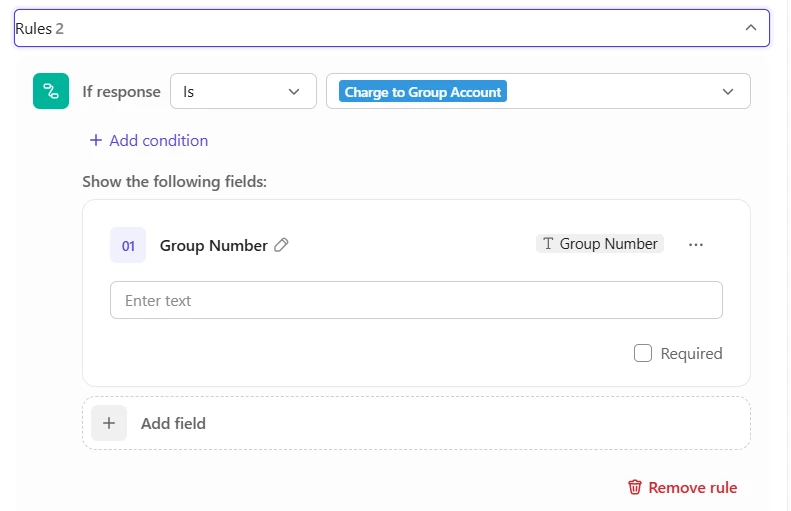
Task: Open the three-dot menu for Group Number field
Action: click(696, 245)
